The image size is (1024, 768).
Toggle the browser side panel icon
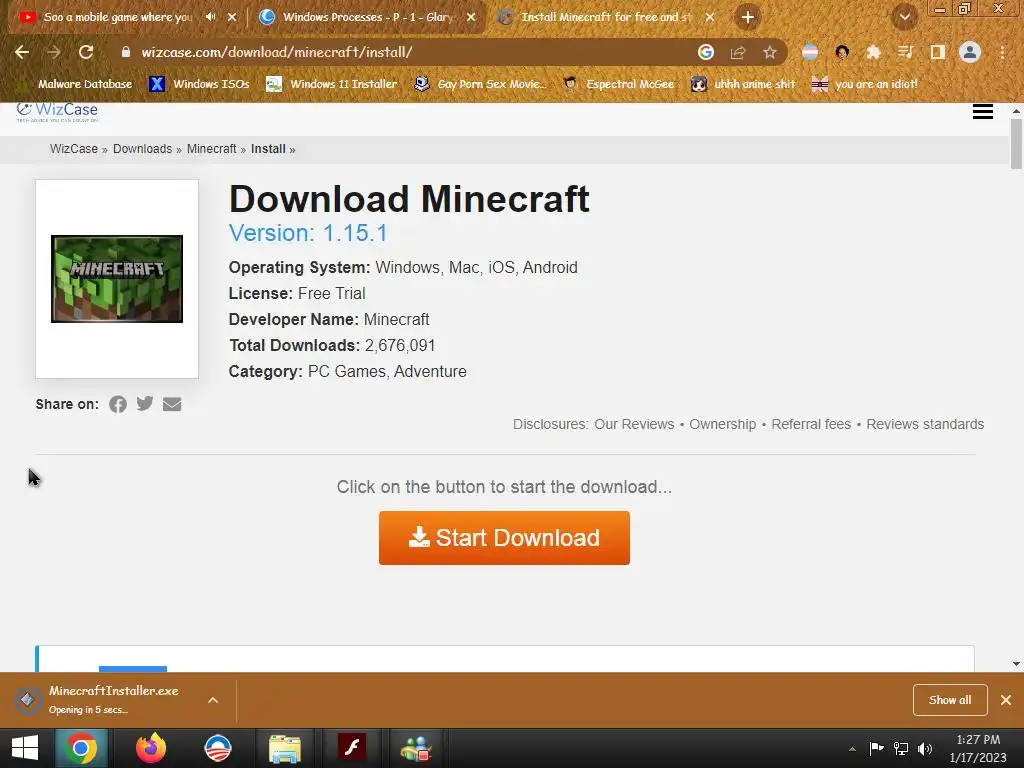938,52
